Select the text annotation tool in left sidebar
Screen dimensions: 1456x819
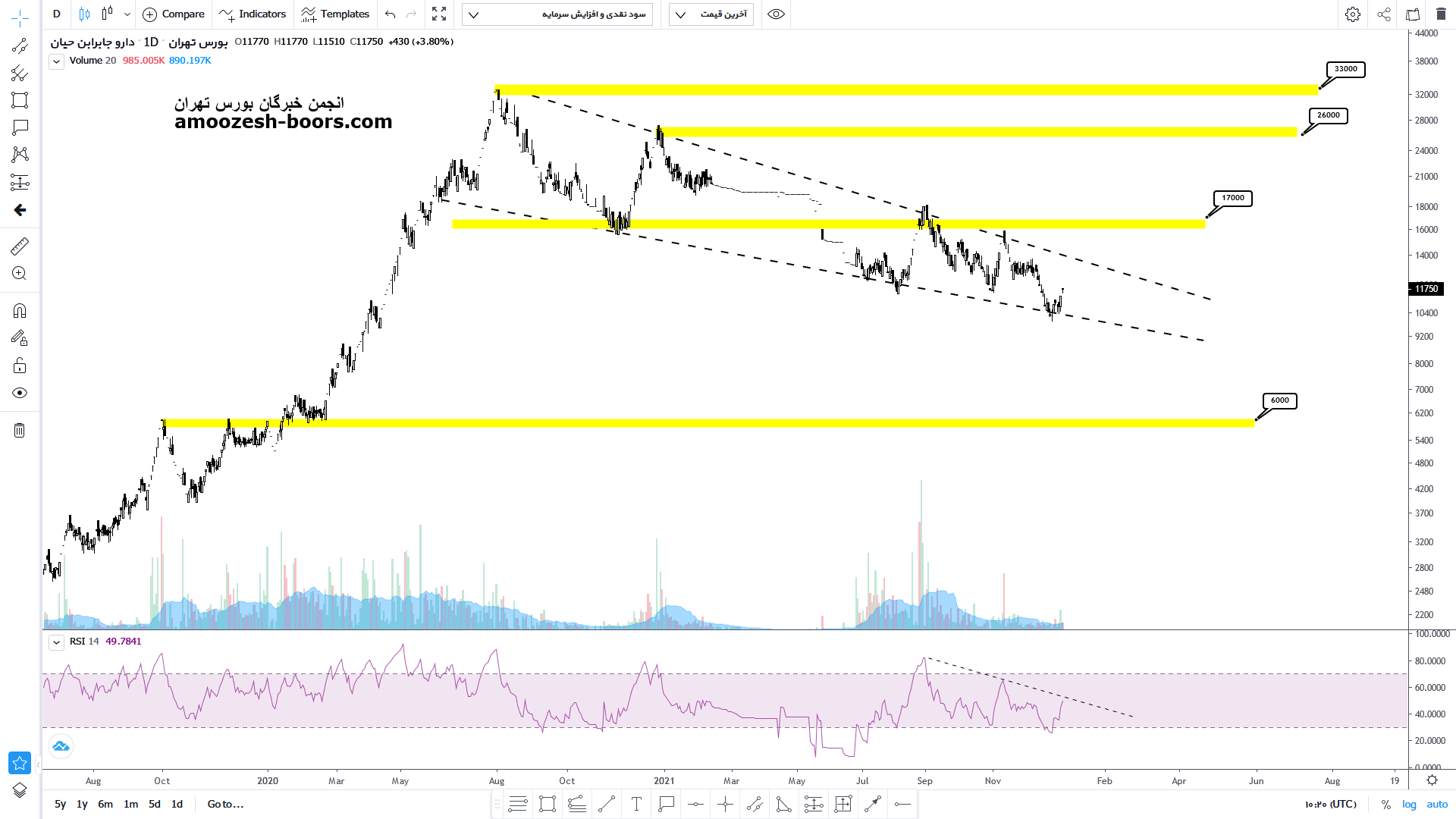pos(20,127)
